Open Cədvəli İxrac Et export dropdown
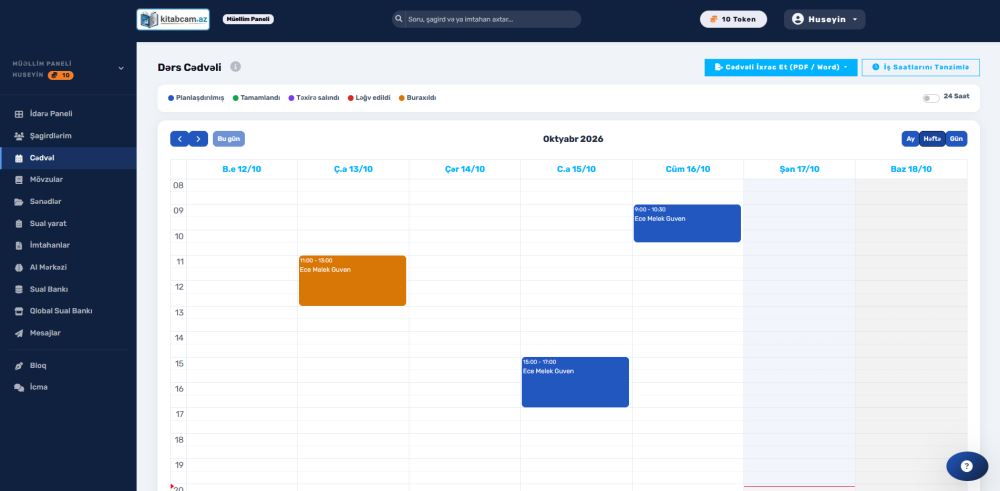 coord(781,67)
